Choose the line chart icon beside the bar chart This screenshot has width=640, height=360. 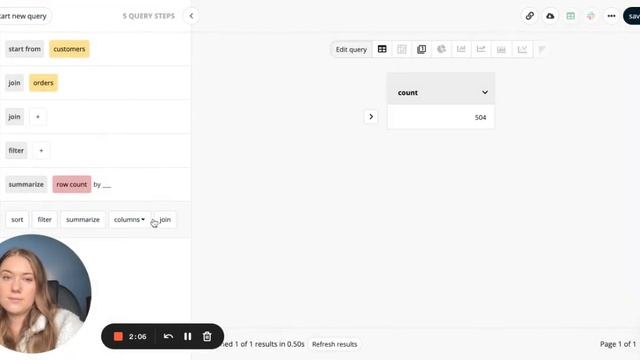click(481, 49)
